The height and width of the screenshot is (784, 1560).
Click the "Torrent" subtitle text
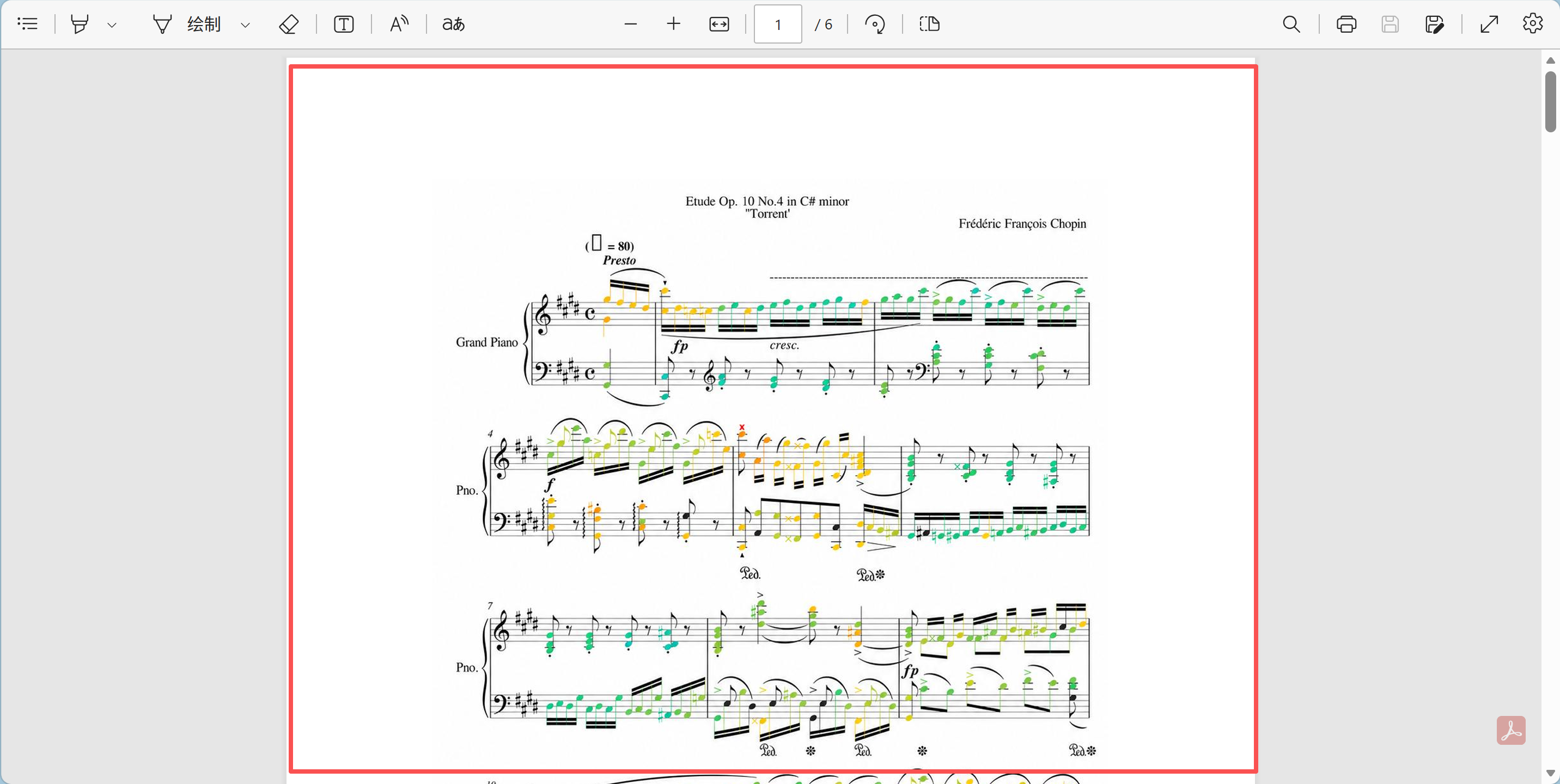[x=767, y=214]
